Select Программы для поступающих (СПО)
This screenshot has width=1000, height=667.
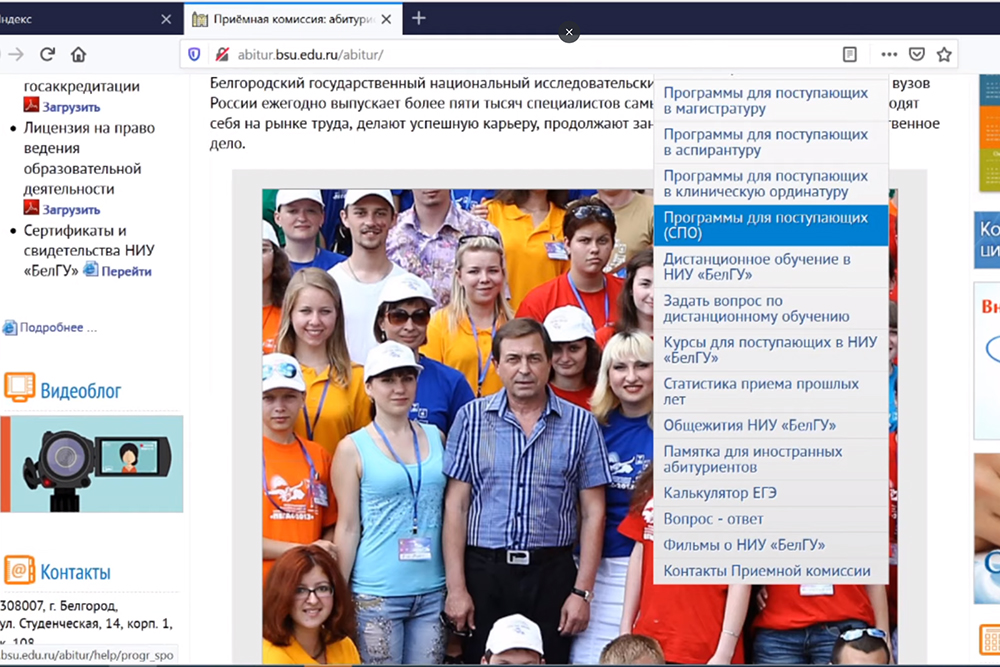pos(770,225)
